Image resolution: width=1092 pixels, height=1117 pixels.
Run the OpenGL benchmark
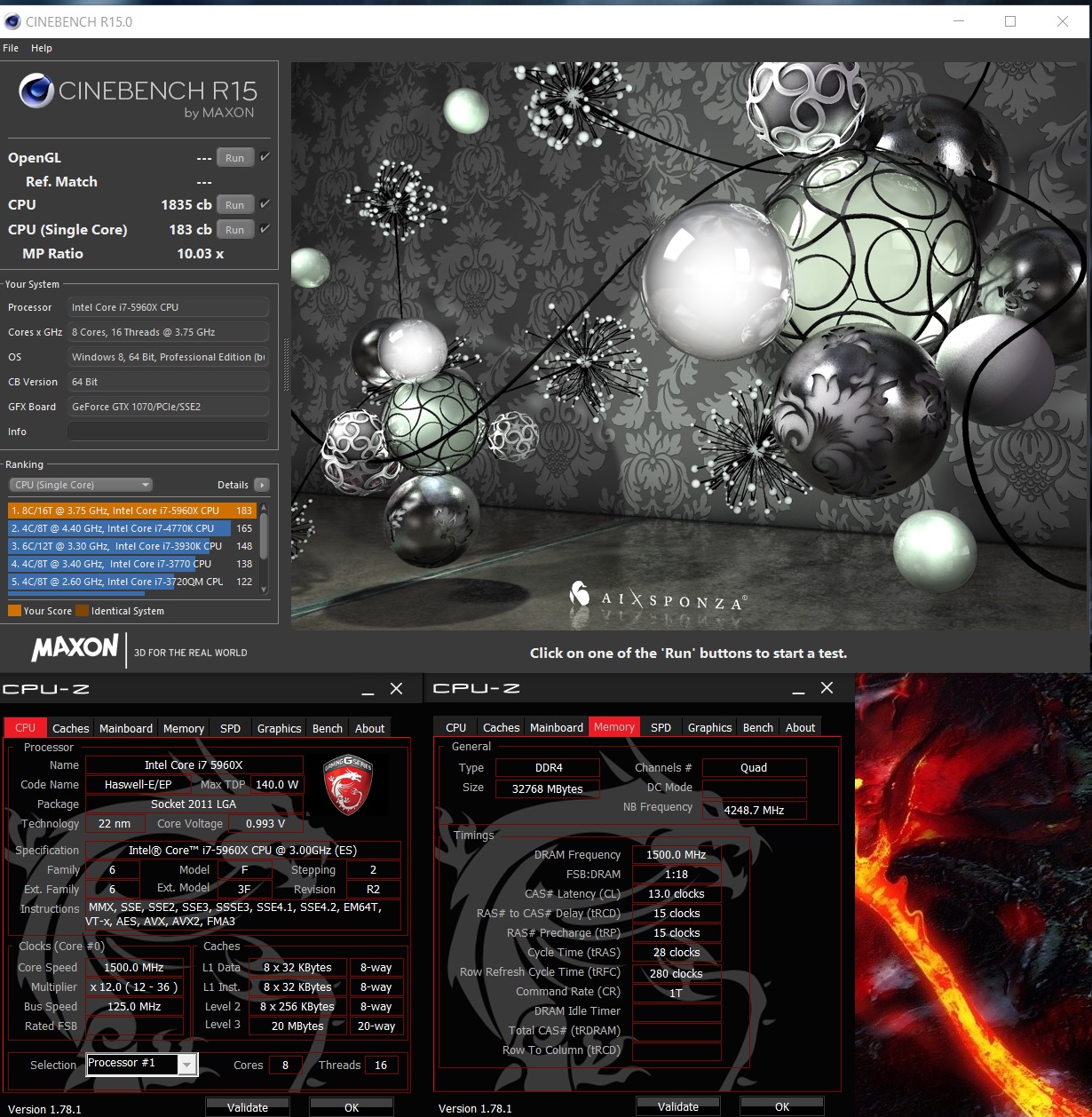point(235,158)
